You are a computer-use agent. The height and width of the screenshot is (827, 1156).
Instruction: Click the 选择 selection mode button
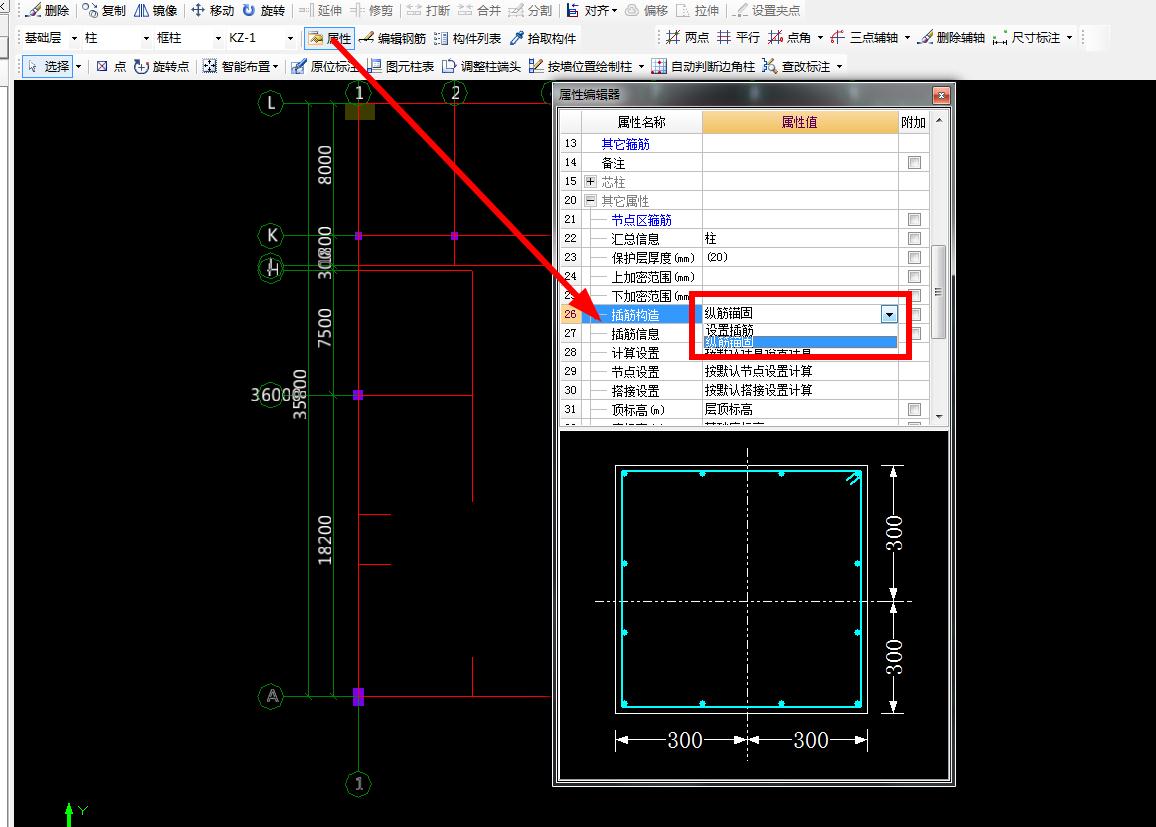(50, 66)
